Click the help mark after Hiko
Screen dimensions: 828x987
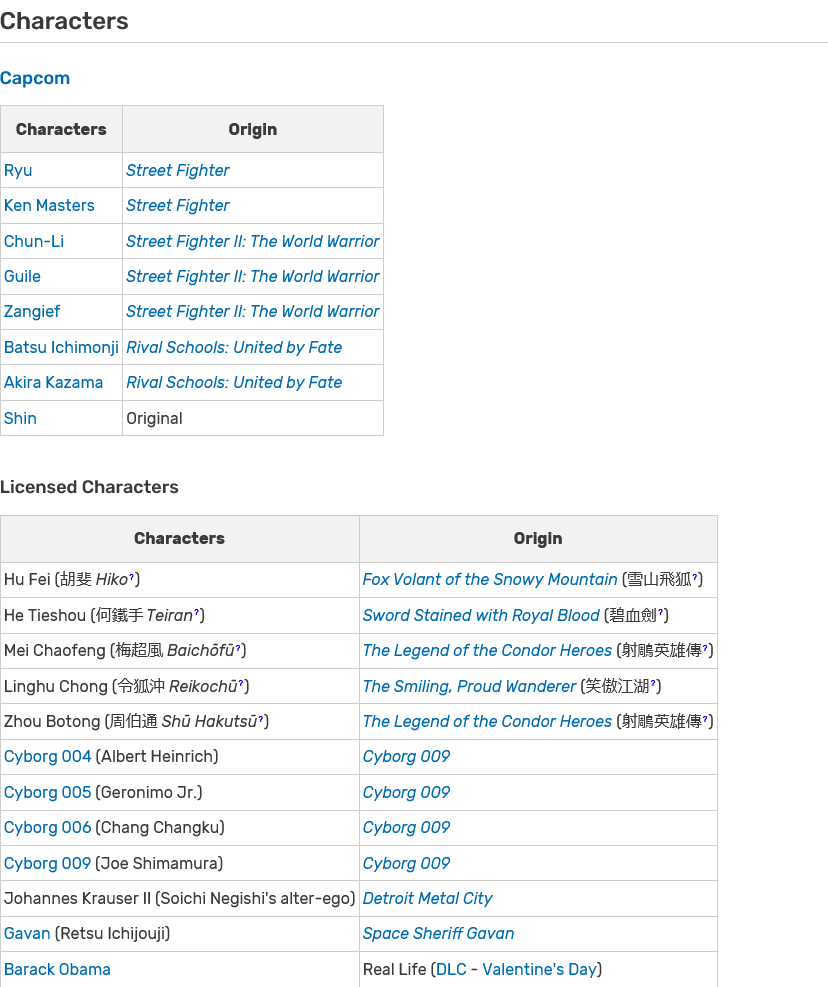coord(132,577)
